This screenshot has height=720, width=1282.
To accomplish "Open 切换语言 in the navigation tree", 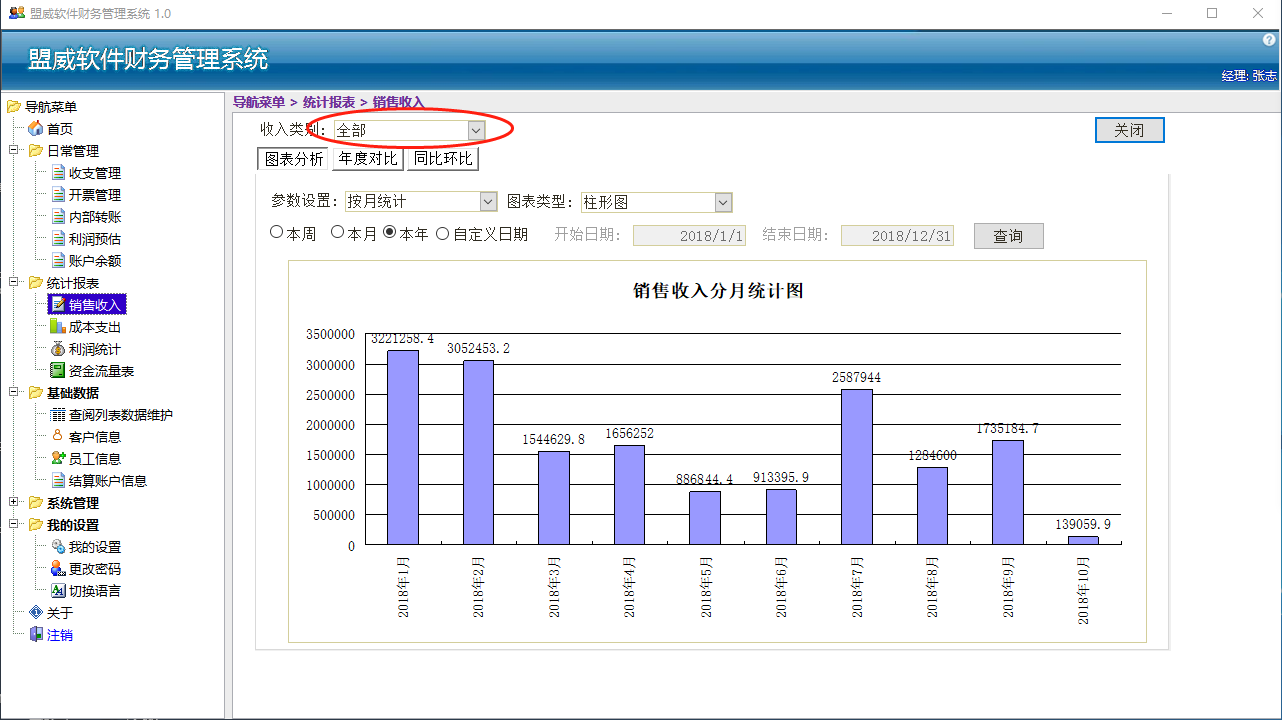I will (94, 591).
